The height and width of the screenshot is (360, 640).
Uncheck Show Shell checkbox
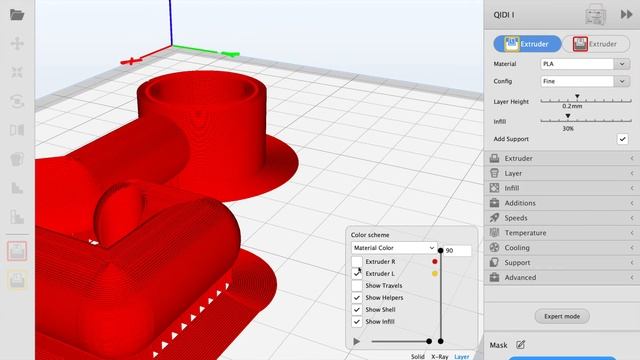[x=357, y=310]
